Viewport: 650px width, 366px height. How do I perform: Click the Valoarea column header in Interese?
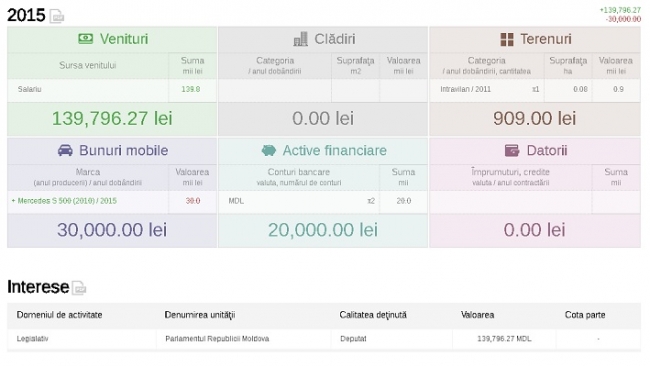click(x=477, y=315)
